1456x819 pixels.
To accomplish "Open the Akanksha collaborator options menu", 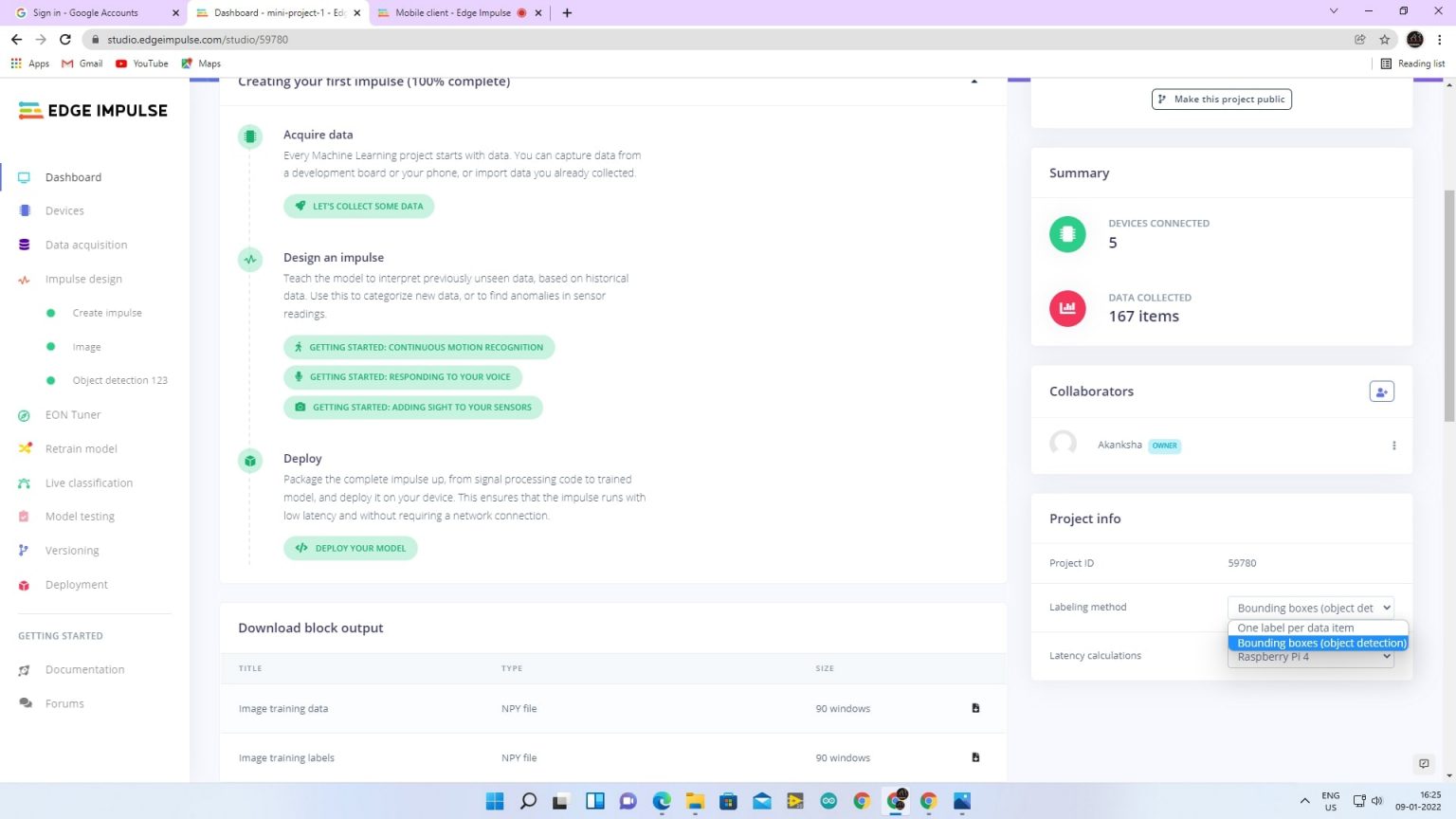I will (1393, 446).
